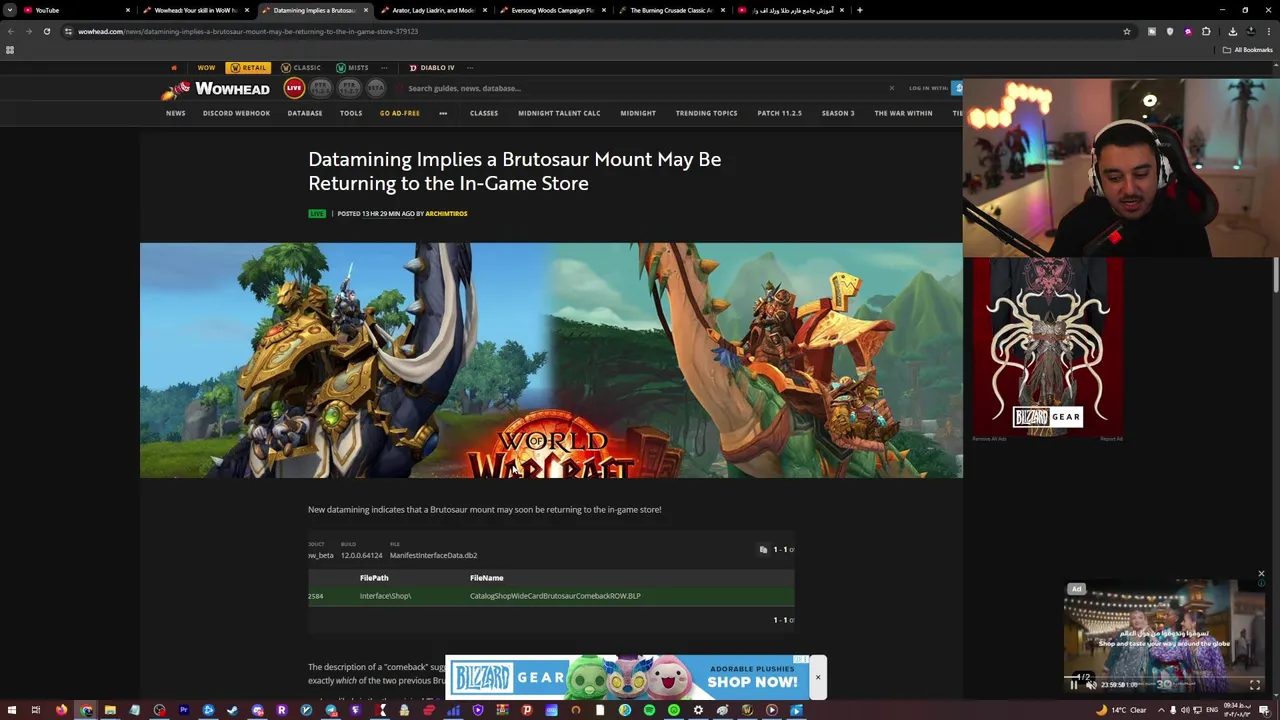Image resolution: width=1280 pixels, height=720 pixels.
Task: Click the green LIVE article tag
Action: pos(317,214)
